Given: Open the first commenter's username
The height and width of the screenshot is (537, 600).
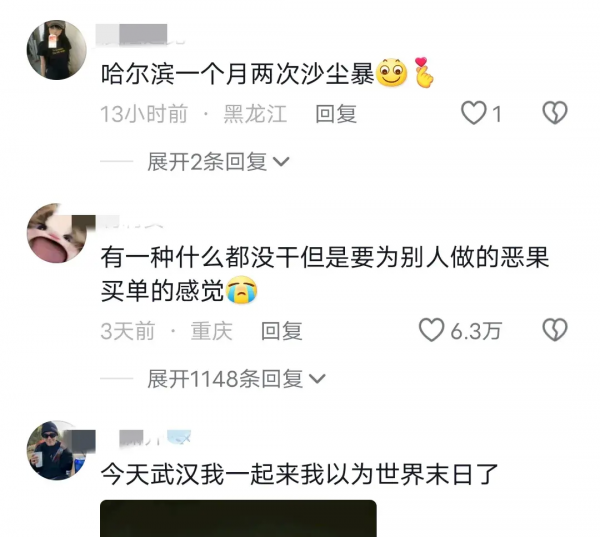Looking at the screenshot, I should (x=140, y=34).
